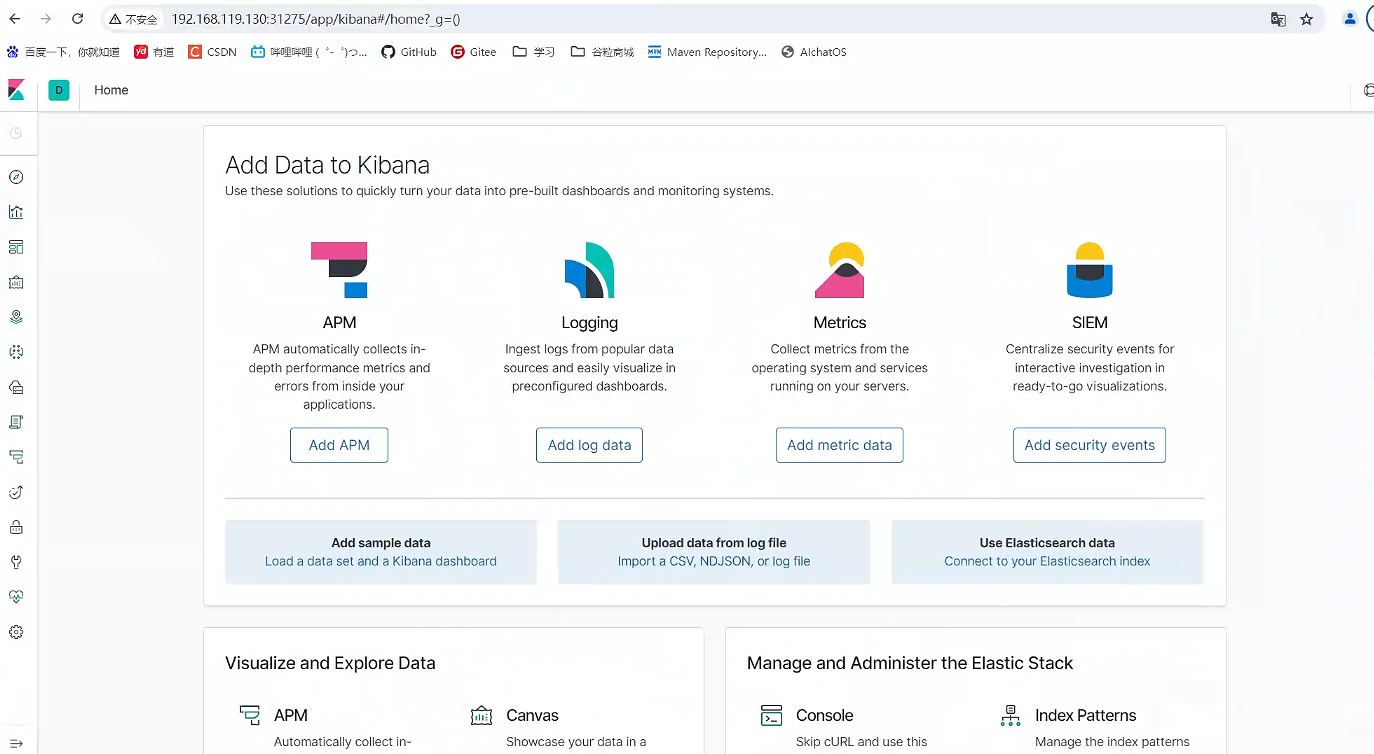Go back in browser history
The width and height of the screenshot is (1374, 754).
[15, 19]
